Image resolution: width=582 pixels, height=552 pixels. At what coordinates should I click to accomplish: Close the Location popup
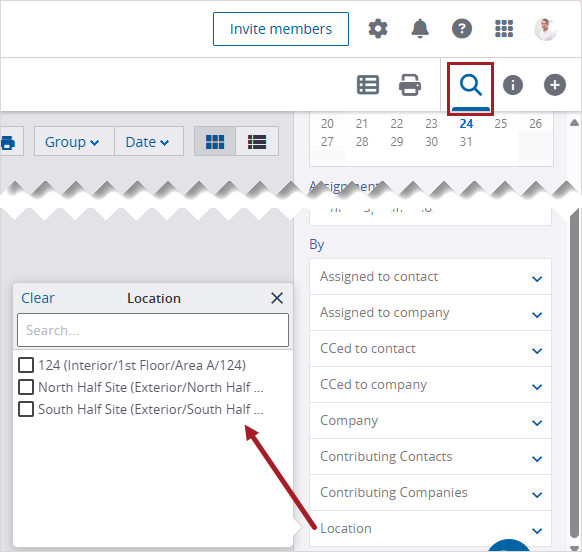[x=277, y=298]
